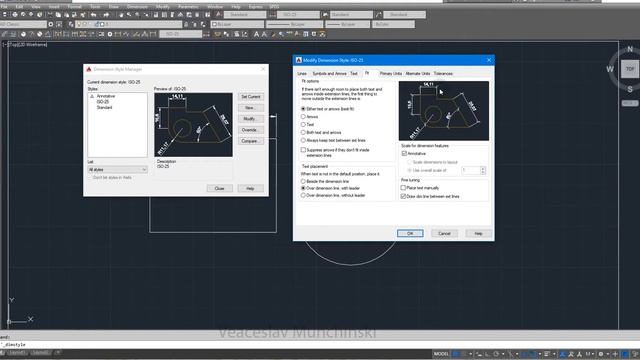The image size is (640, 360).
Task: Click Set Current in Dimension Style Manager
Action: point(251,97)
